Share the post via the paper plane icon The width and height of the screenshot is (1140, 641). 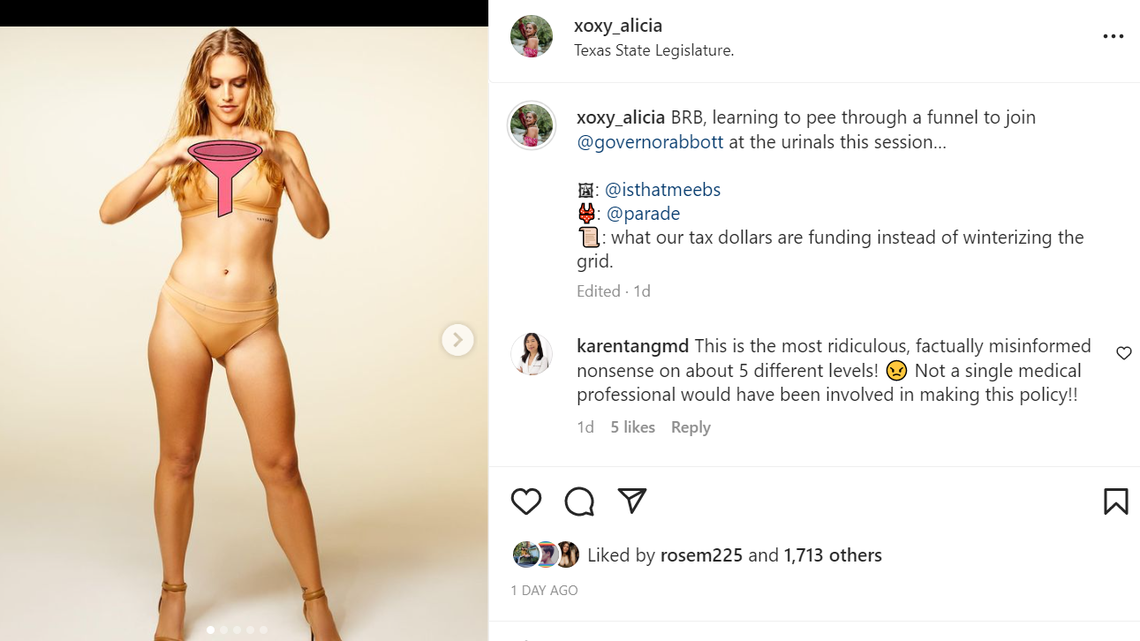click(x=632, y=500)
